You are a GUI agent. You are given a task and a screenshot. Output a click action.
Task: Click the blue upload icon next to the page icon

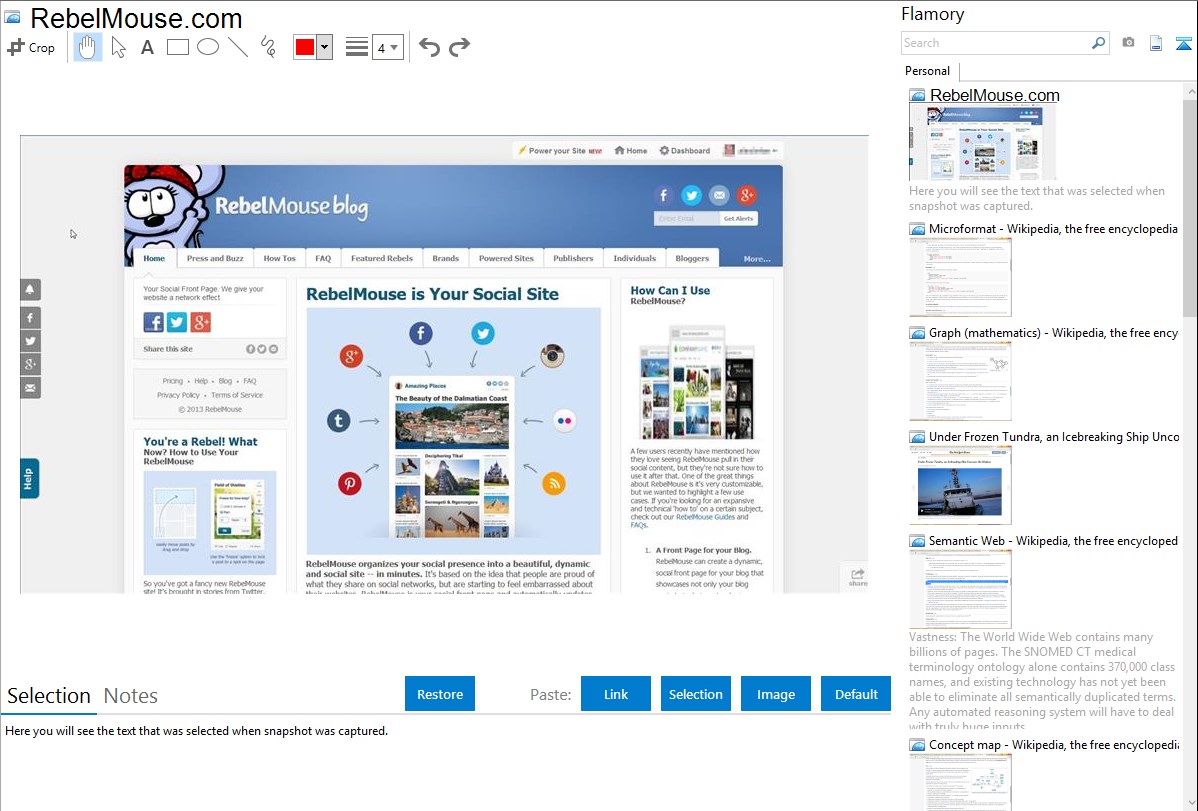click(1183, 43)
